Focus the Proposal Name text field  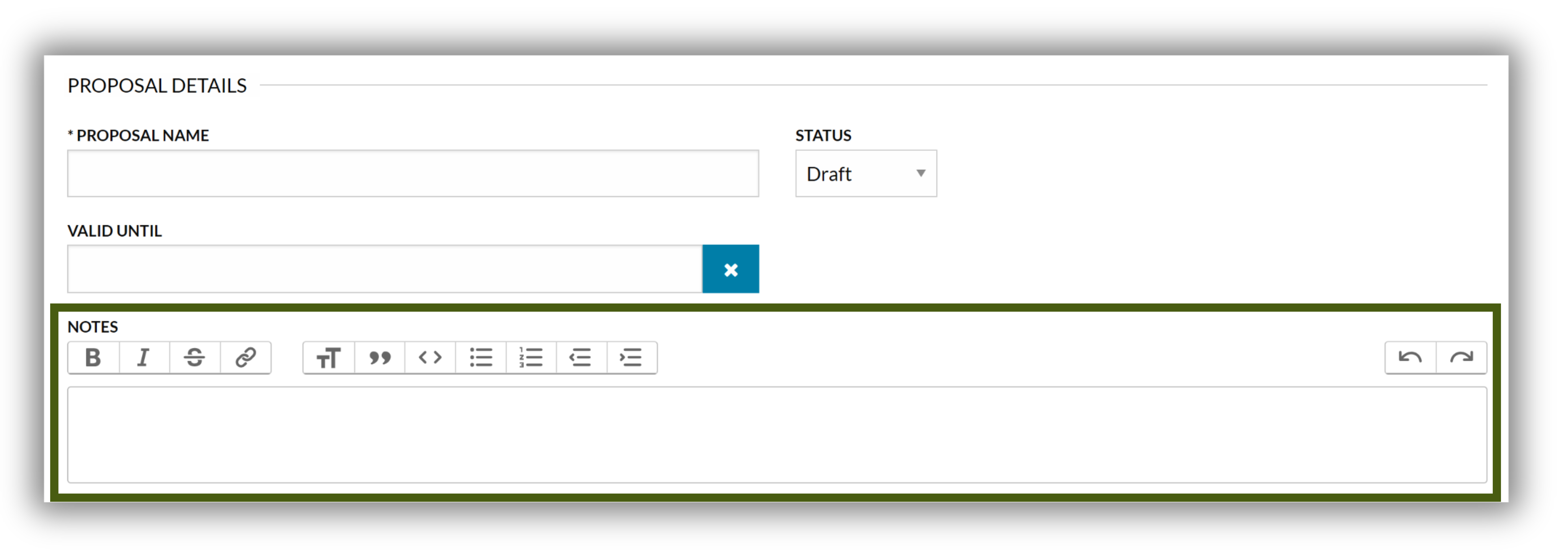click(413, 174)
